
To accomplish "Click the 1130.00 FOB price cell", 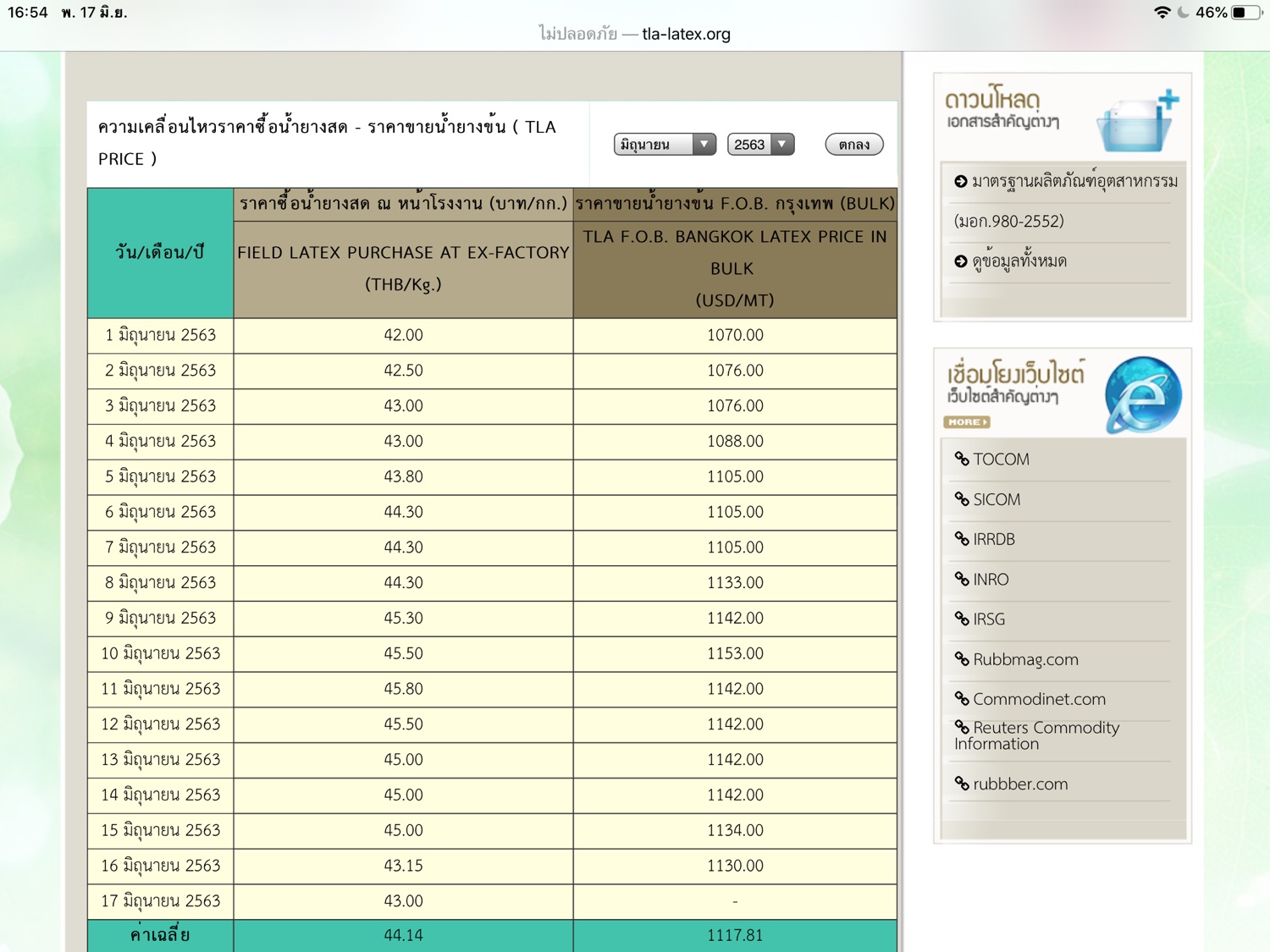I will point(735,866).
